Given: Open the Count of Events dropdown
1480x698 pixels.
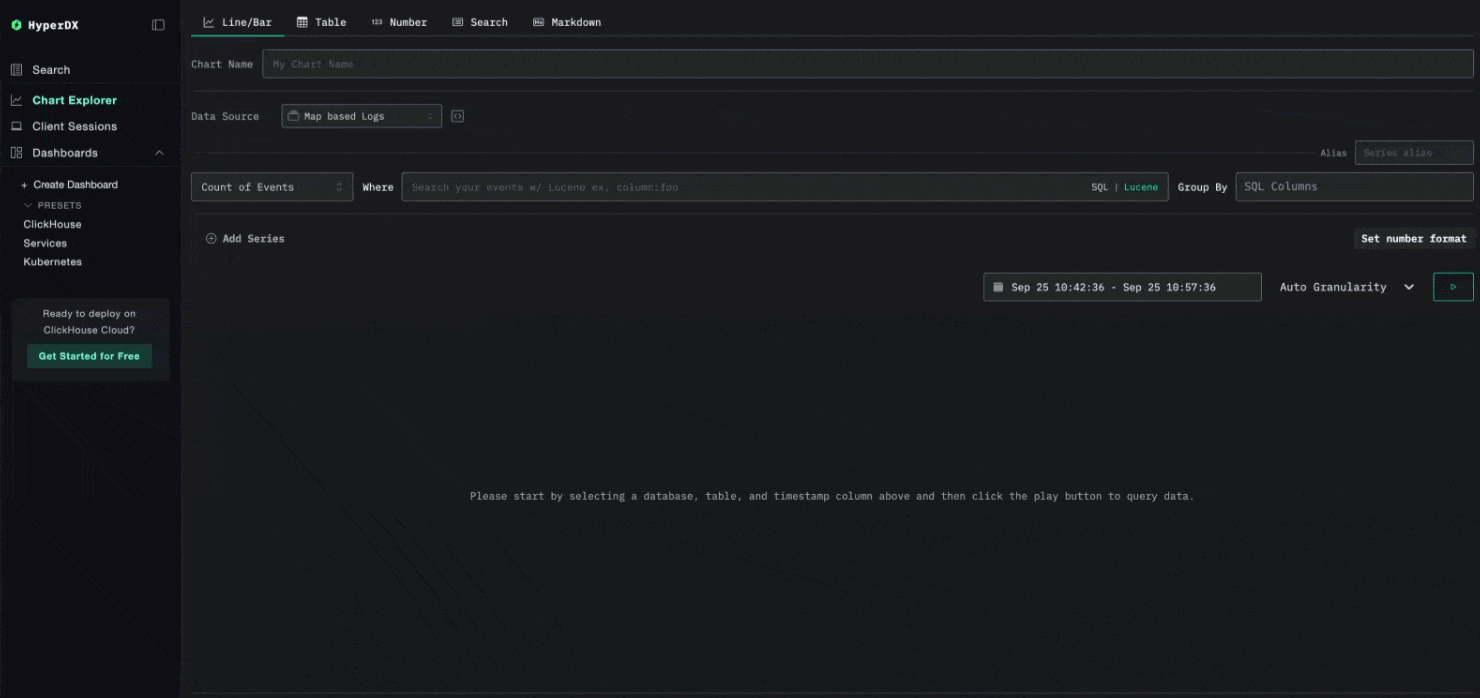Looking at the screenshot, I should click(271, 187).
